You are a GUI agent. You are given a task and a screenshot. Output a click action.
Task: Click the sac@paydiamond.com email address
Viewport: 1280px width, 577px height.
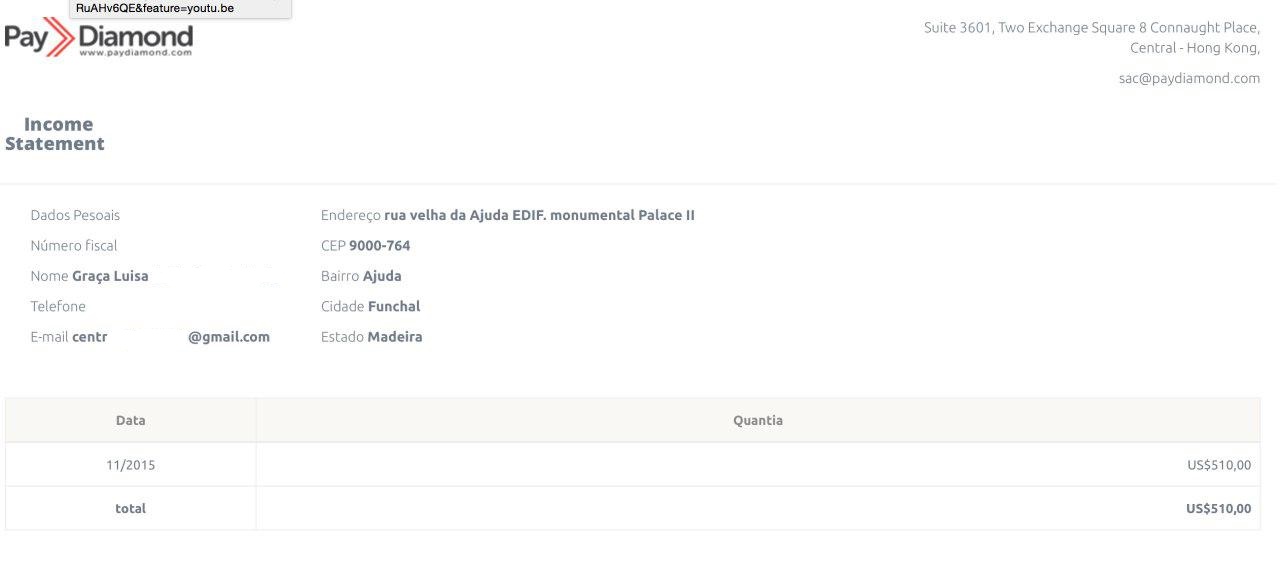click(x=1189, y=78)
